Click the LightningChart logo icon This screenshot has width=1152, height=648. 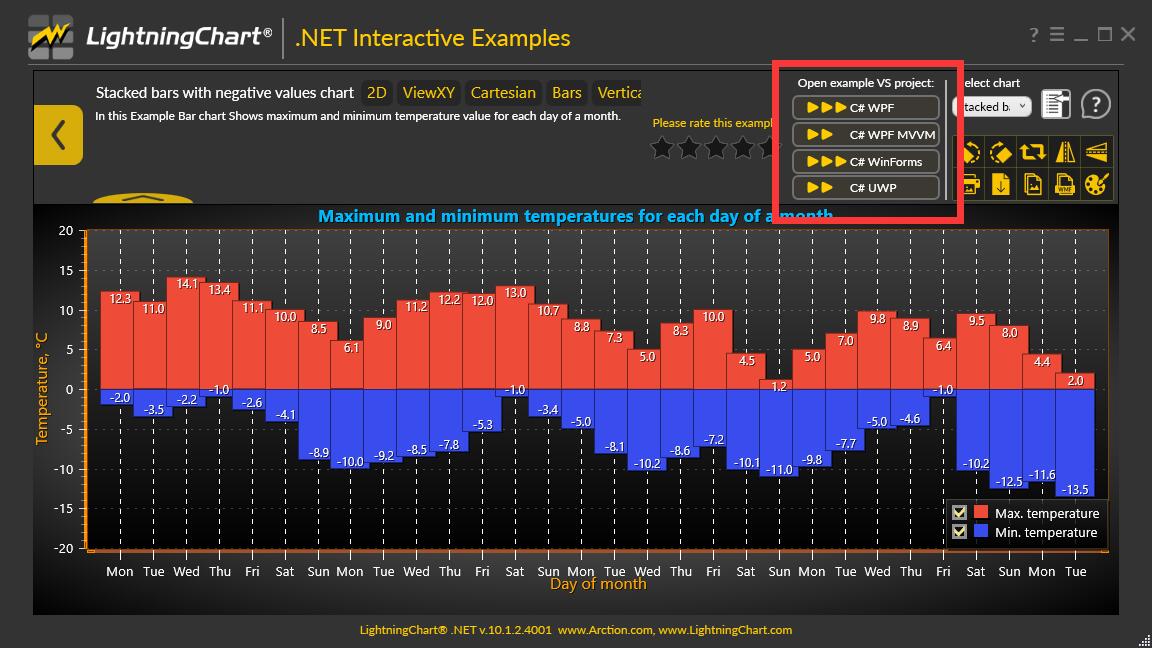pyautogui.click(x=51, y=37)
